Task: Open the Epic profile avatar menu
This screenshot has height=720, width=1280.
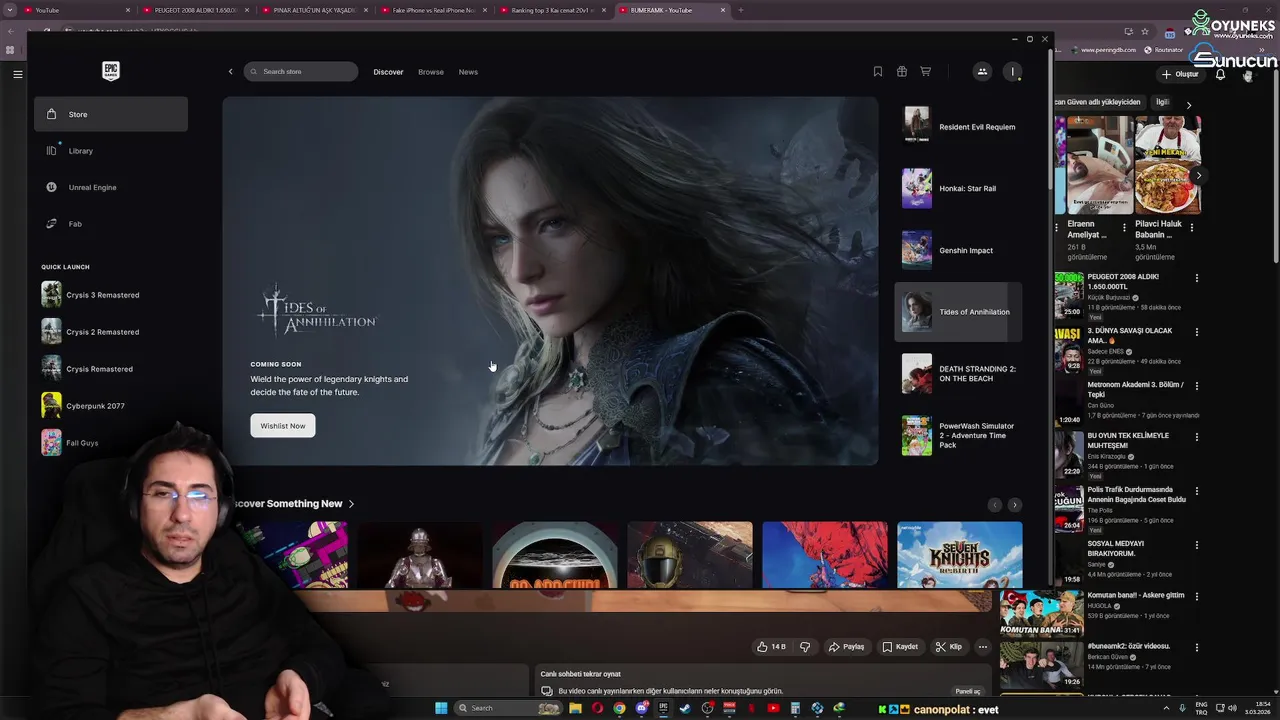Action: (x=1013, y=72)
